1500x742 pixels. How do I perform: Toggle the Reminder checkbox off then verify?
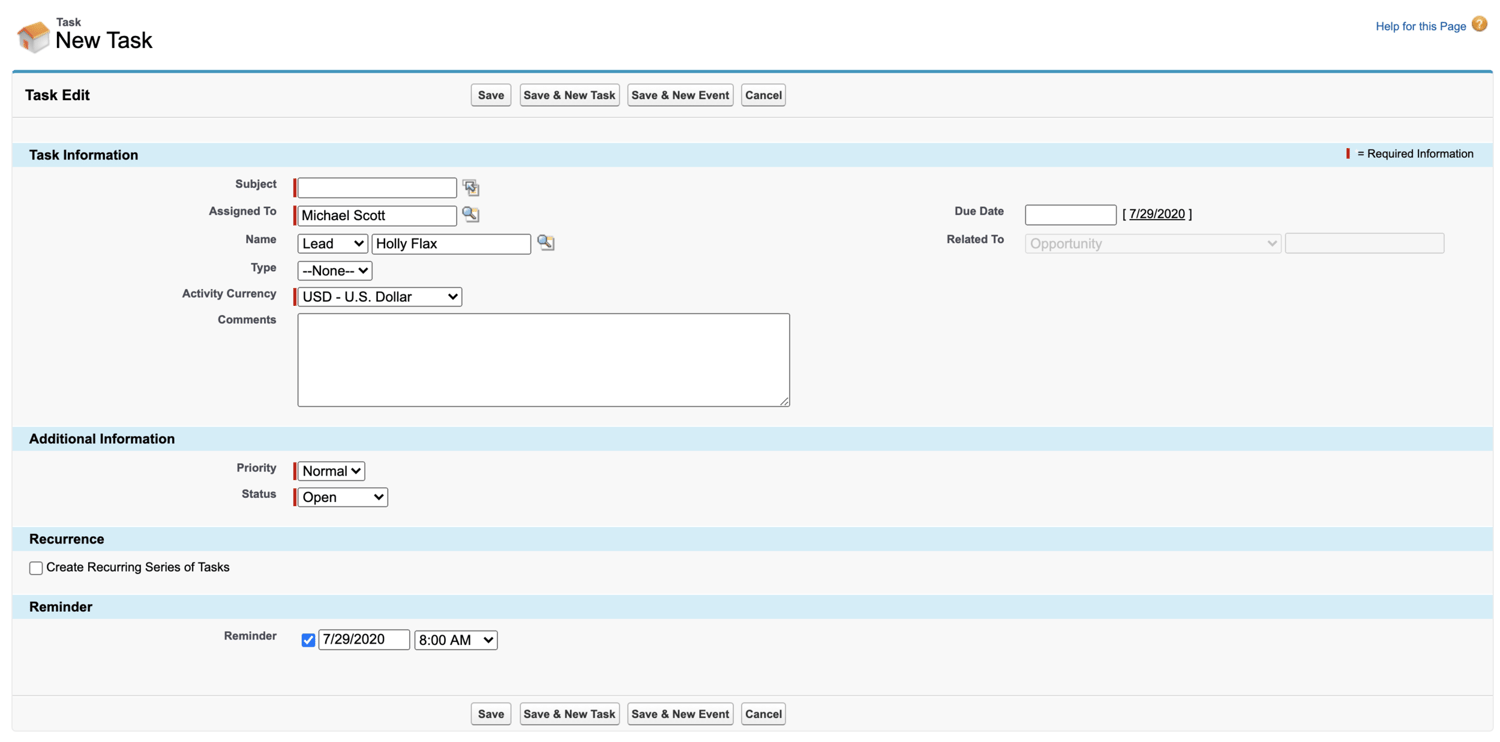(308, 640)
